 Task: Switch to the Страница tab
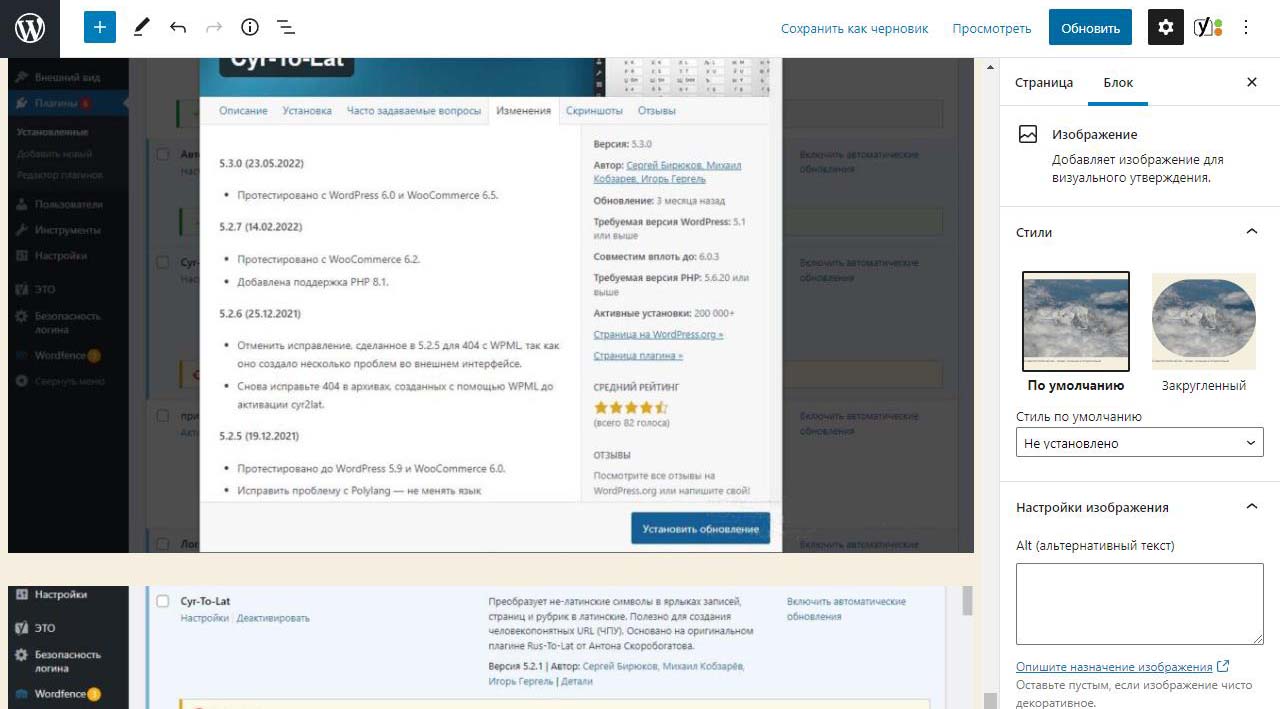point(1044,82)
